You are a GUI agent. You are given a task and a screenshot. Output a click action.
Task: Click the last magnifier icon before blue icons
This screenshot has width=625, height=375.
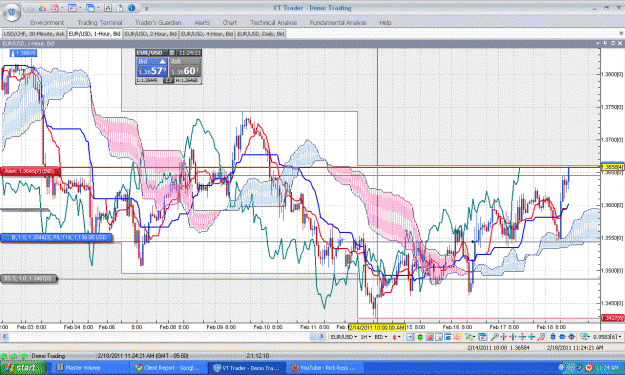[x=541, y=337]
